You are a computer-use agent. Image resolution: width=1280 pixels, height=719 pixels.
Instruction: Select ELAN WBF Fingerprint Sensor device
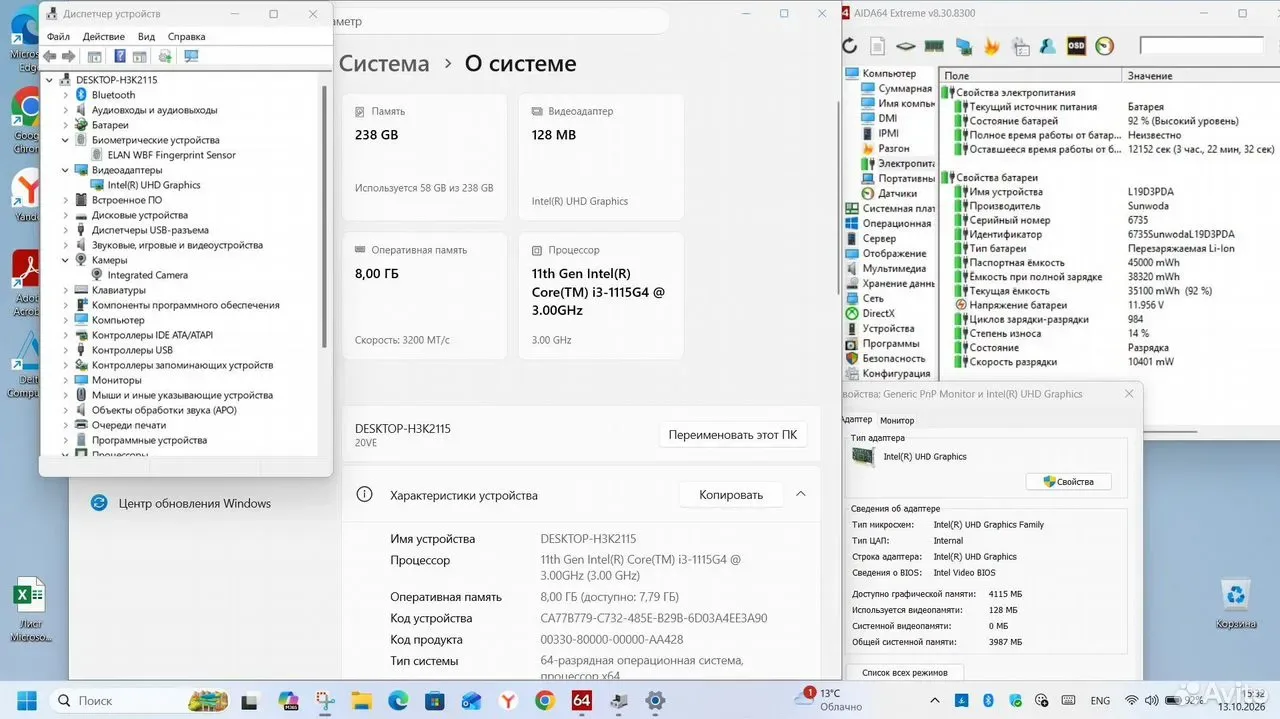(171, 155)
